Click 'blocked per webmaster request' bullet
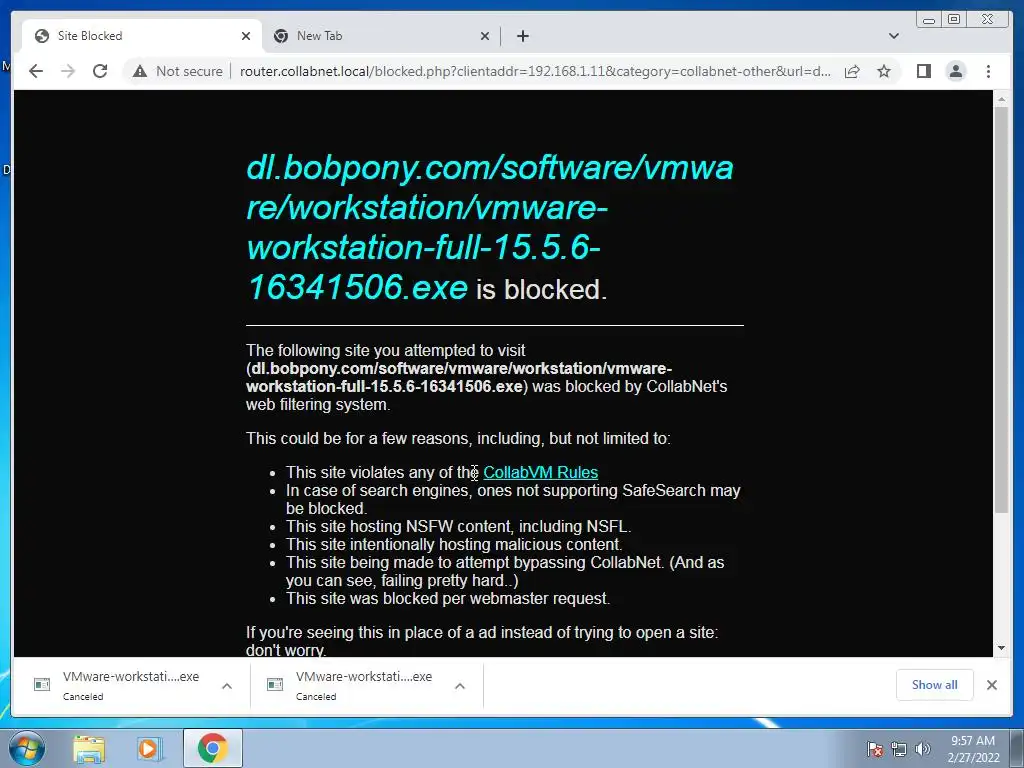This screenshot has width=1024, height=768. click(x=448, y=598)
